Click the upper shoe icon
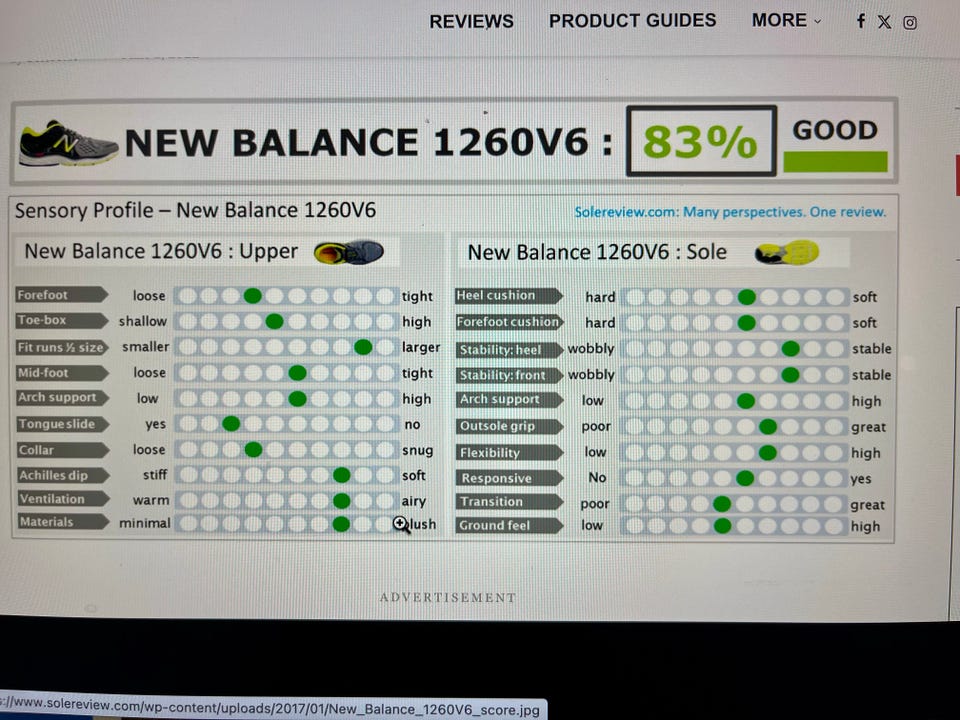Image resolution: width=960 pixels, height=720 pixels. click(x=348, y=252)
